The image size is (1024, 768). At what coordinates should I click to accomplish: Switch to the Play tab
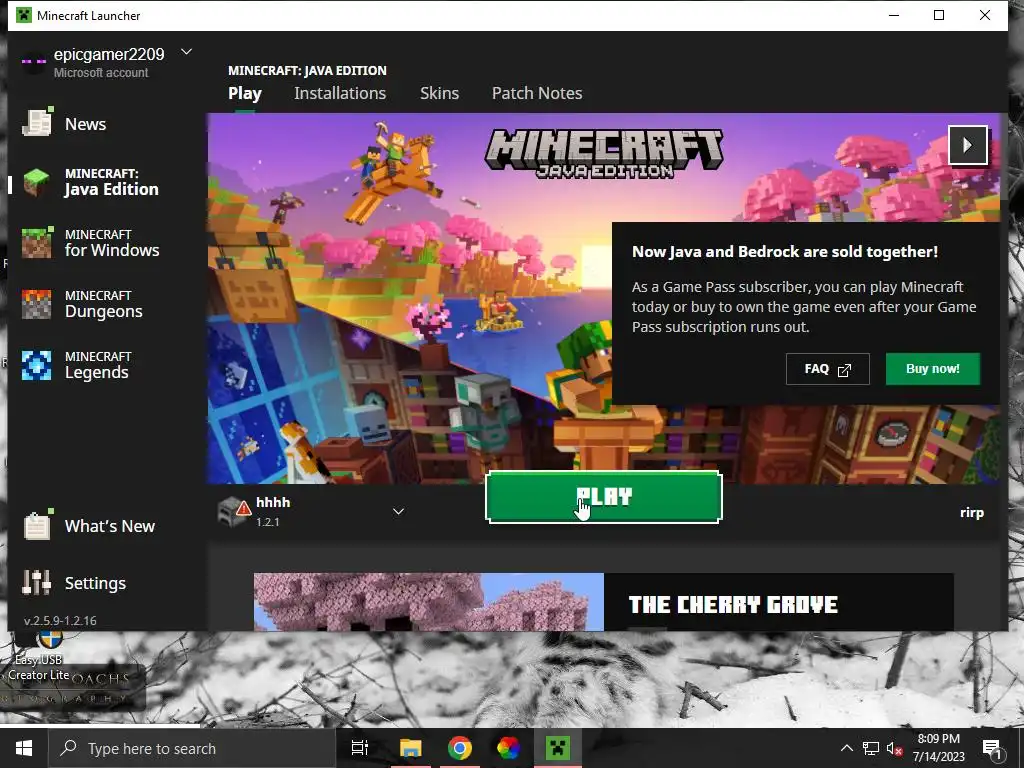(245, 93)
